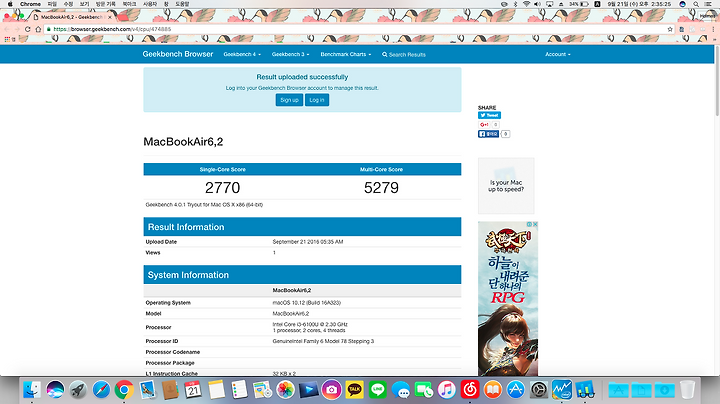
Task: Open Photos app in the dock
Action: point(285,390)
